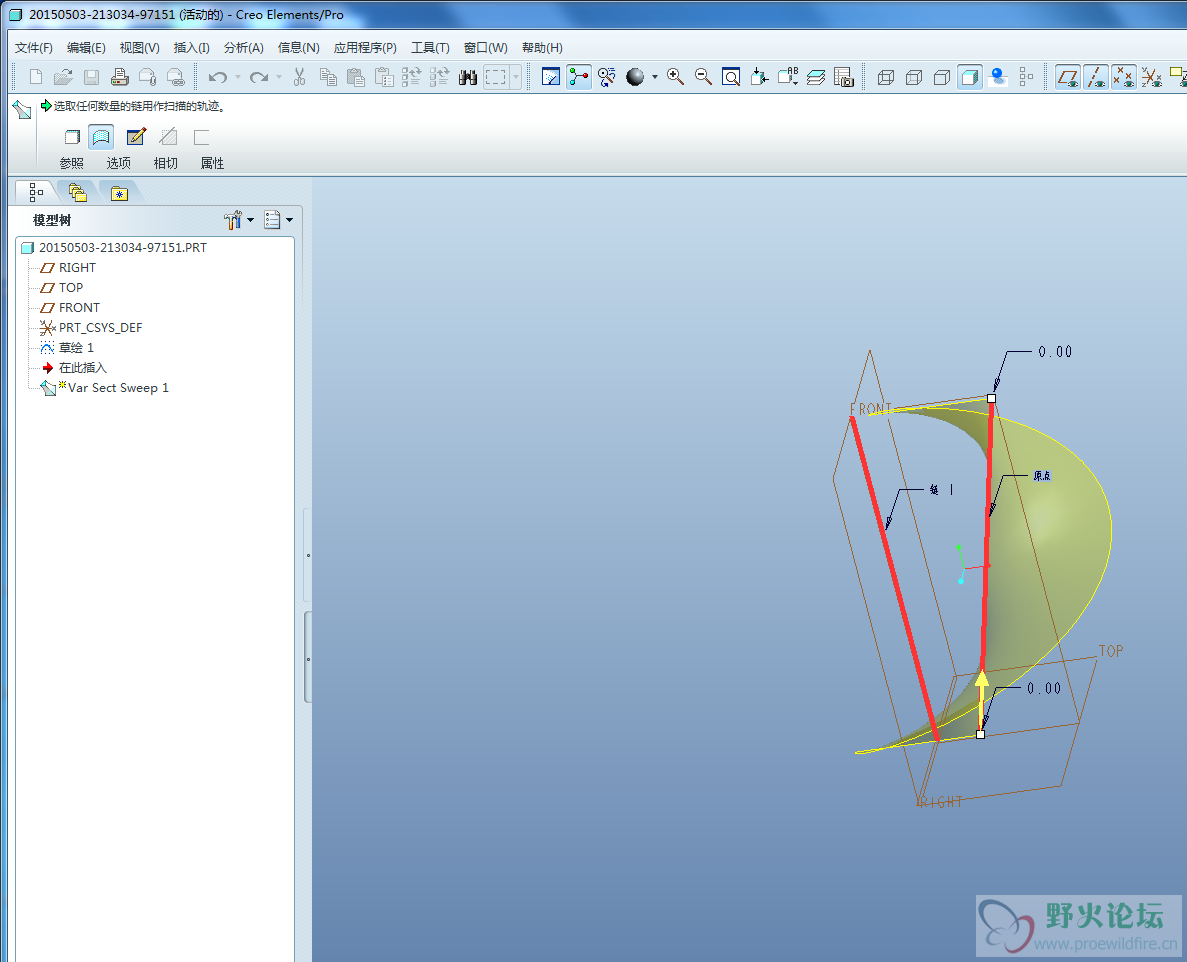The image size is (1187, 962).
Task: Select the sketch pencil icon in sweep dashboard
Action: (x=136, y=137)
